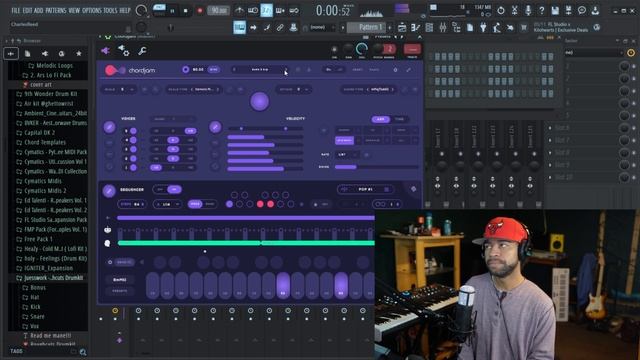The height and width of the screenshot is (360, 640).
Task: Open the Chord Templates folder in browser
Action: pyautogui.click(x=45, y=142)
